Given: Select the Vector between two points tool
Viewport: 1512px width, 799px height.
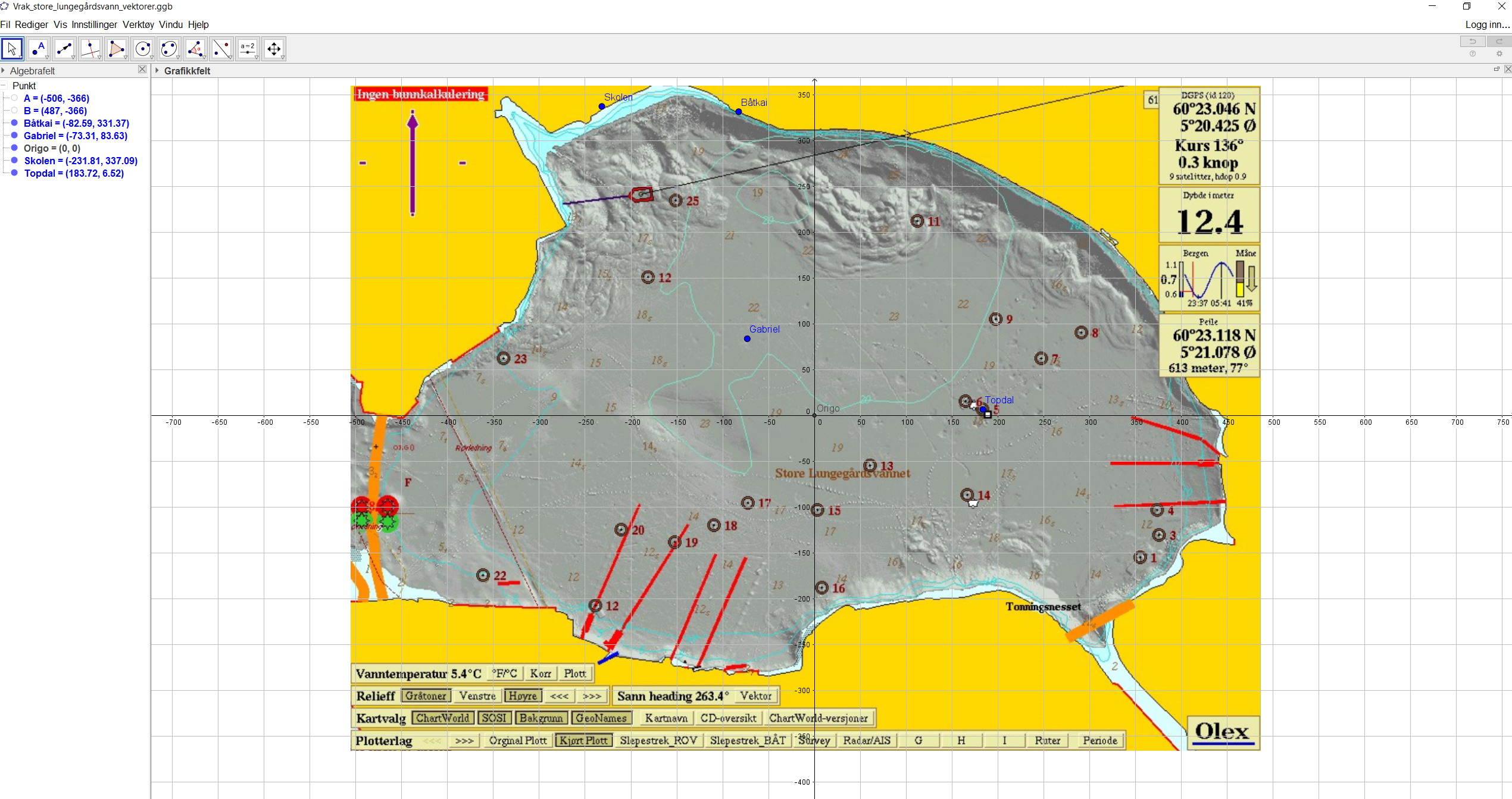Looking at the screenshot, I should pyautogui.click(x=64, y=49).
